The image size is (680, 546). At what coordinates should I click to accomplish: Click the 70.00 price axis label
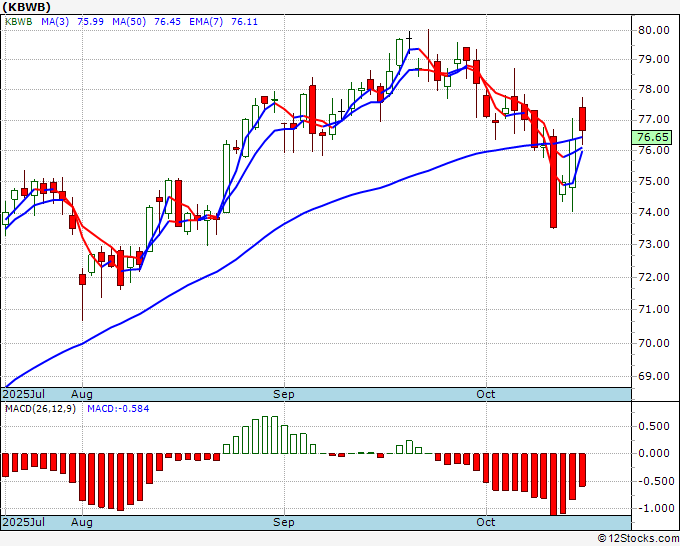(x=654, y=343)
